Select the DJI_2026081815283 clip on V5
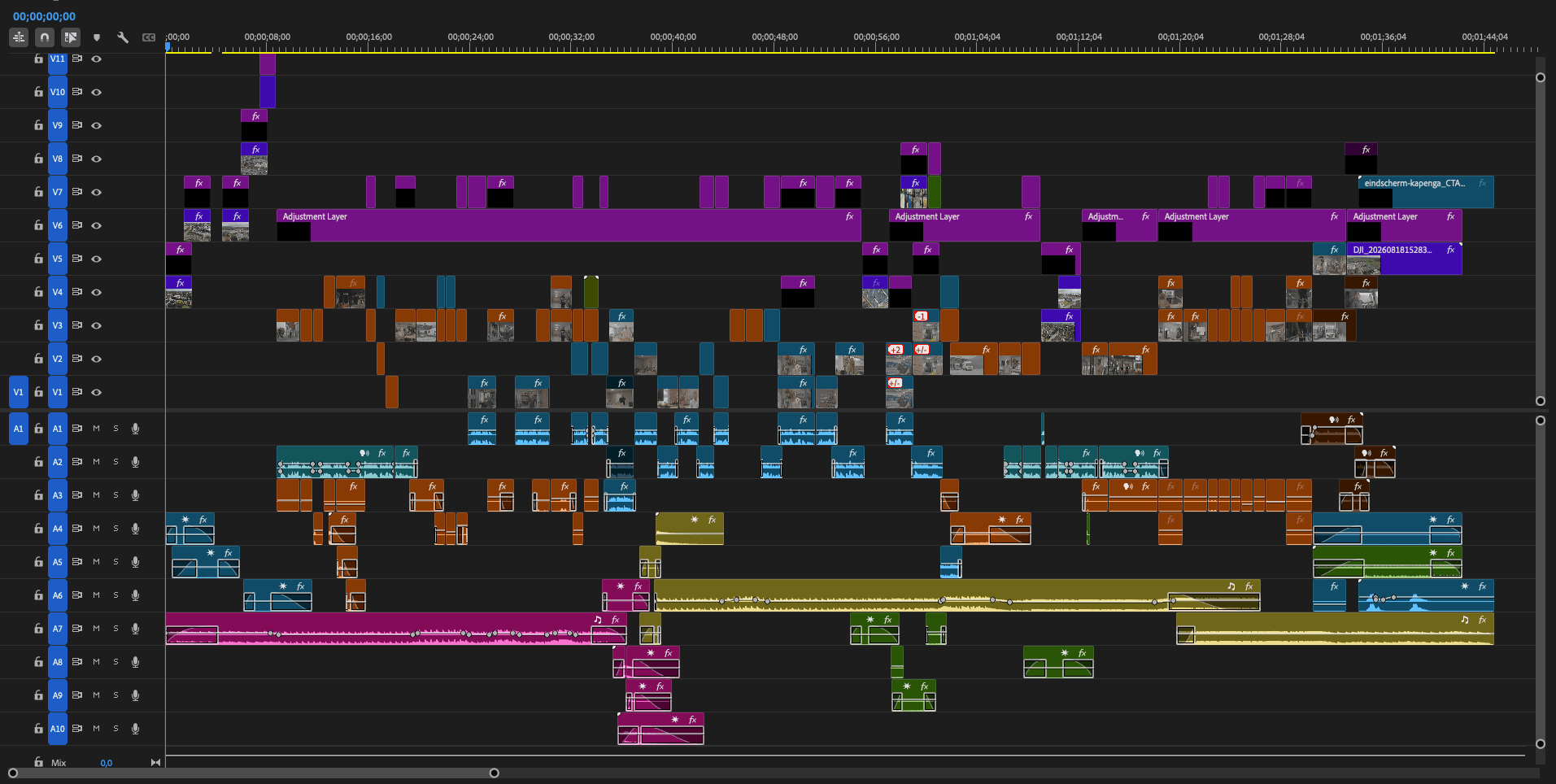The height and width of the screenshot is (784, 1556). pyautogui.click(x=1404, y=259)
